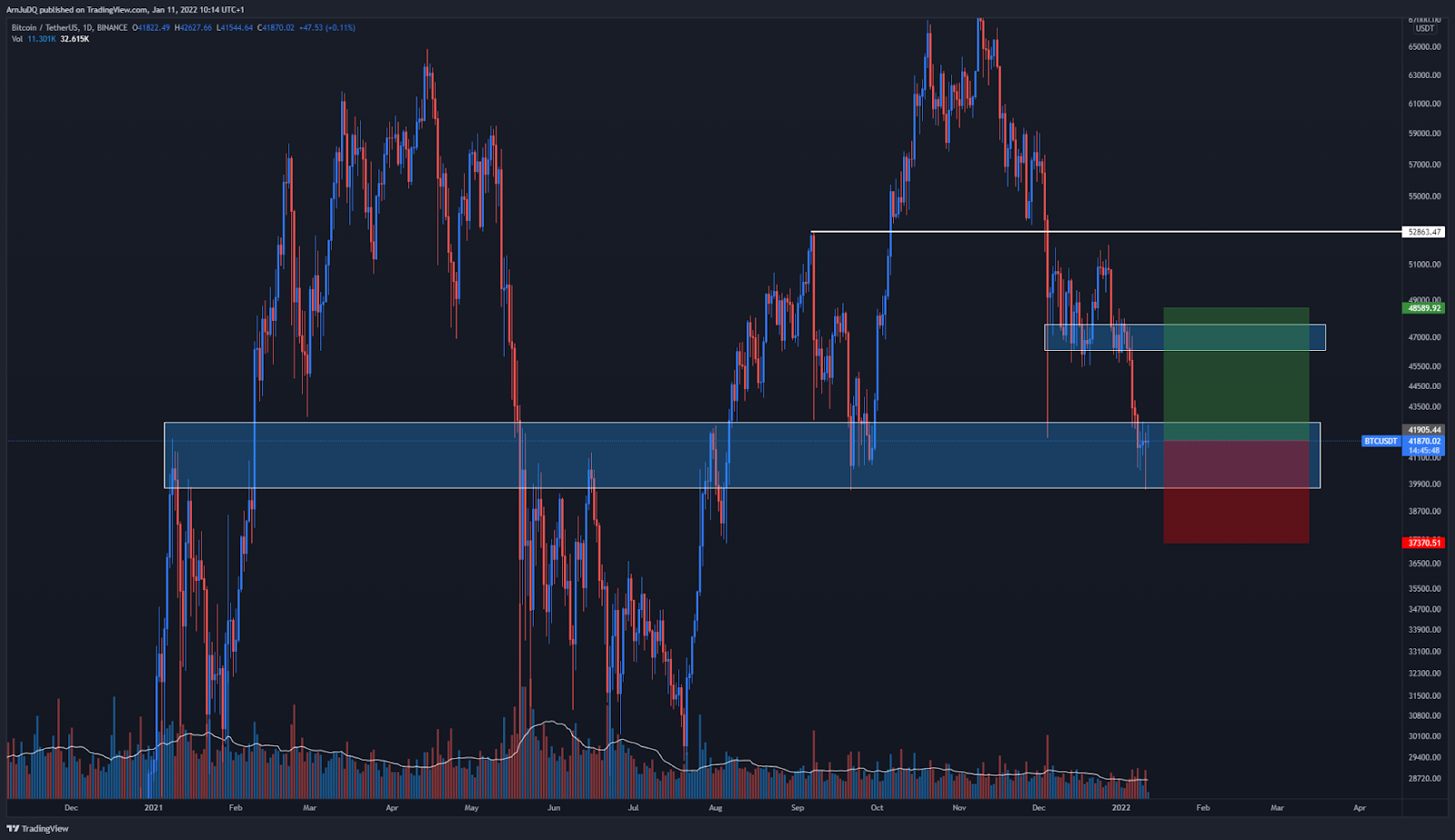
Task: Click the Sep label on the time axis
Action: (x=798, y=807)
